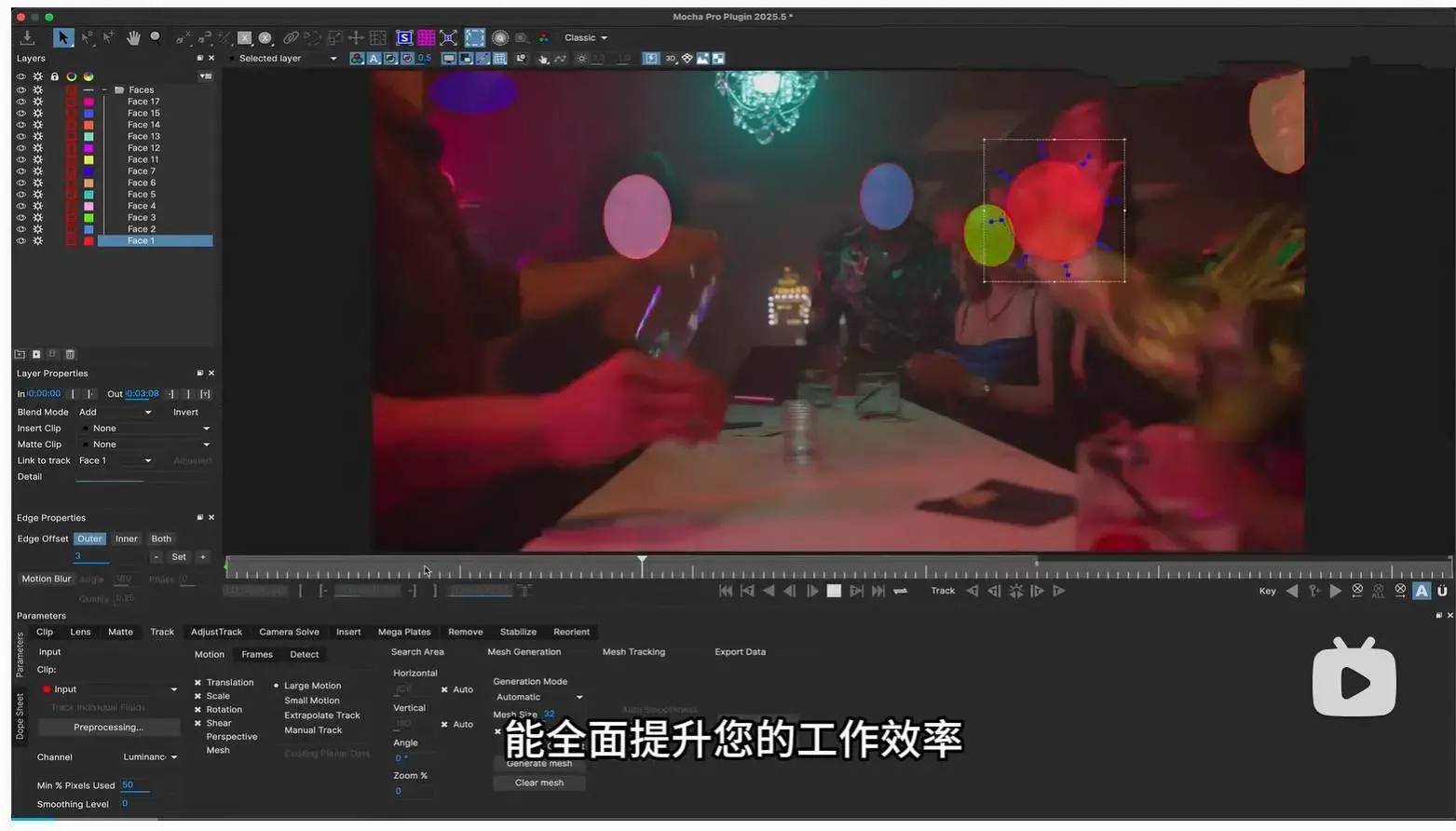The width and height of the screenshot is (1456, 831).
Task: Disable the Shear motion checkbox
Action: (197, 723)
